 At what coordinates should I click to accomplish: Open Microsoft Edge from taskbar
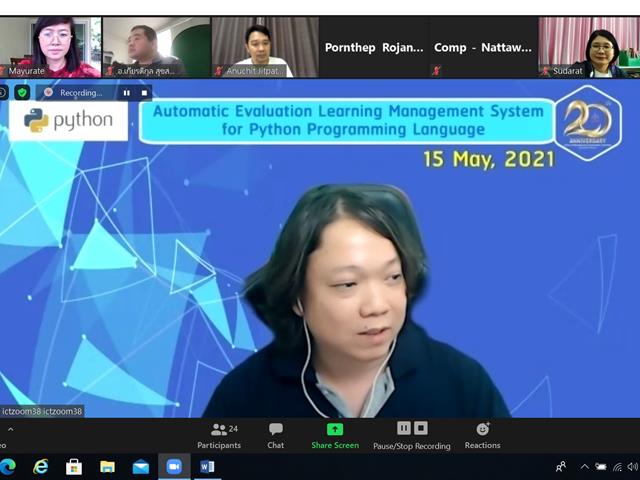pos(8,466)
